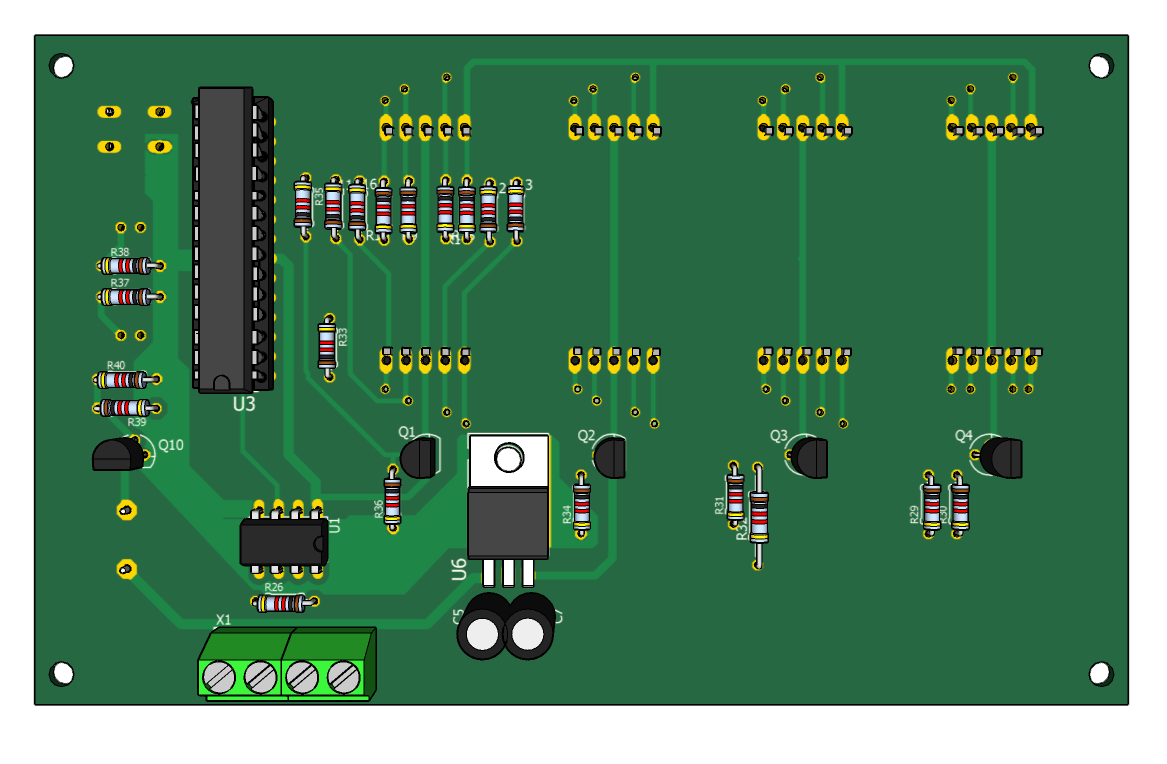
Task: Select resistor R26 below U1
Action: coord(282,603)
